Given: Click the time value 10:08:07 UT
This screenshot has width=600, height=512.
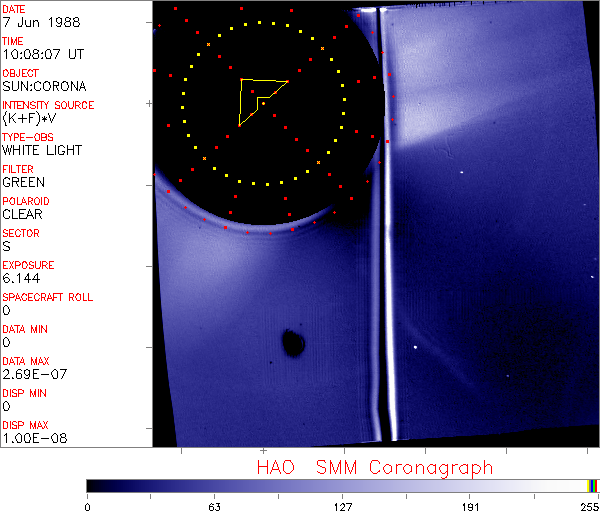Looking at the screenshot, I should coord(42,54).
